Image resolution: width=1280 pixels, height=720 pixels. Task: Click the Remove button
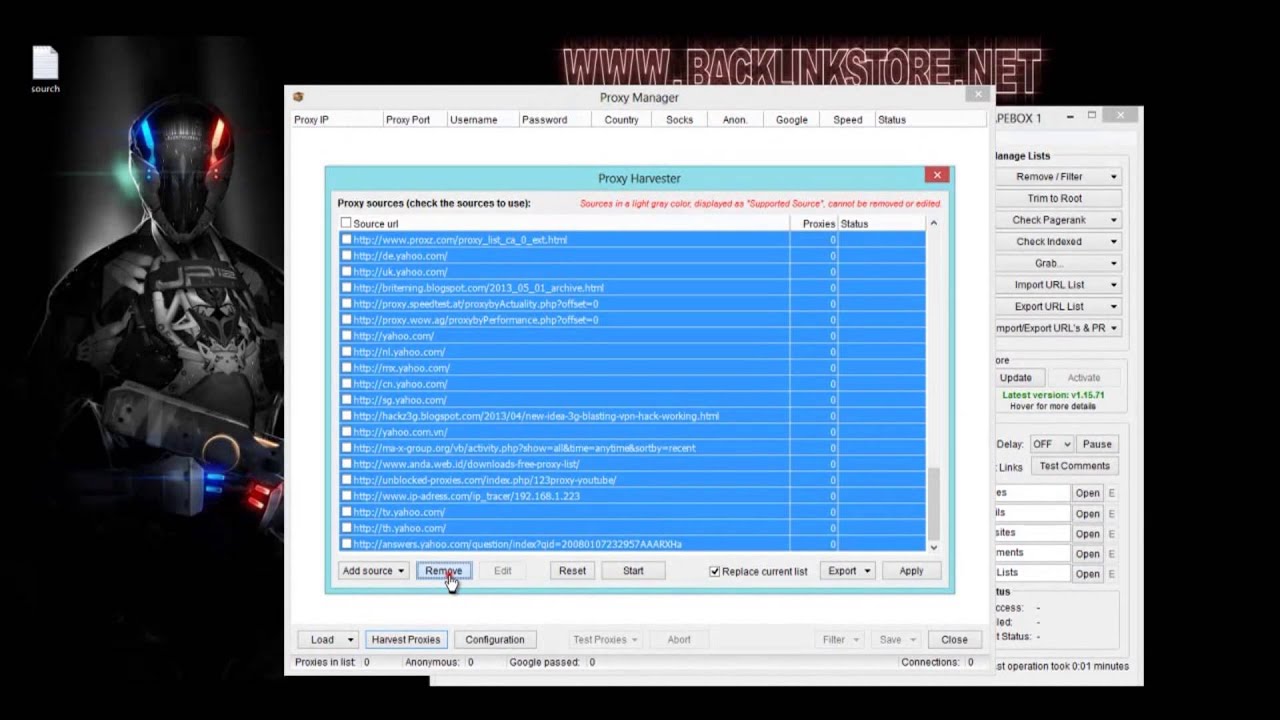(443, 571)
